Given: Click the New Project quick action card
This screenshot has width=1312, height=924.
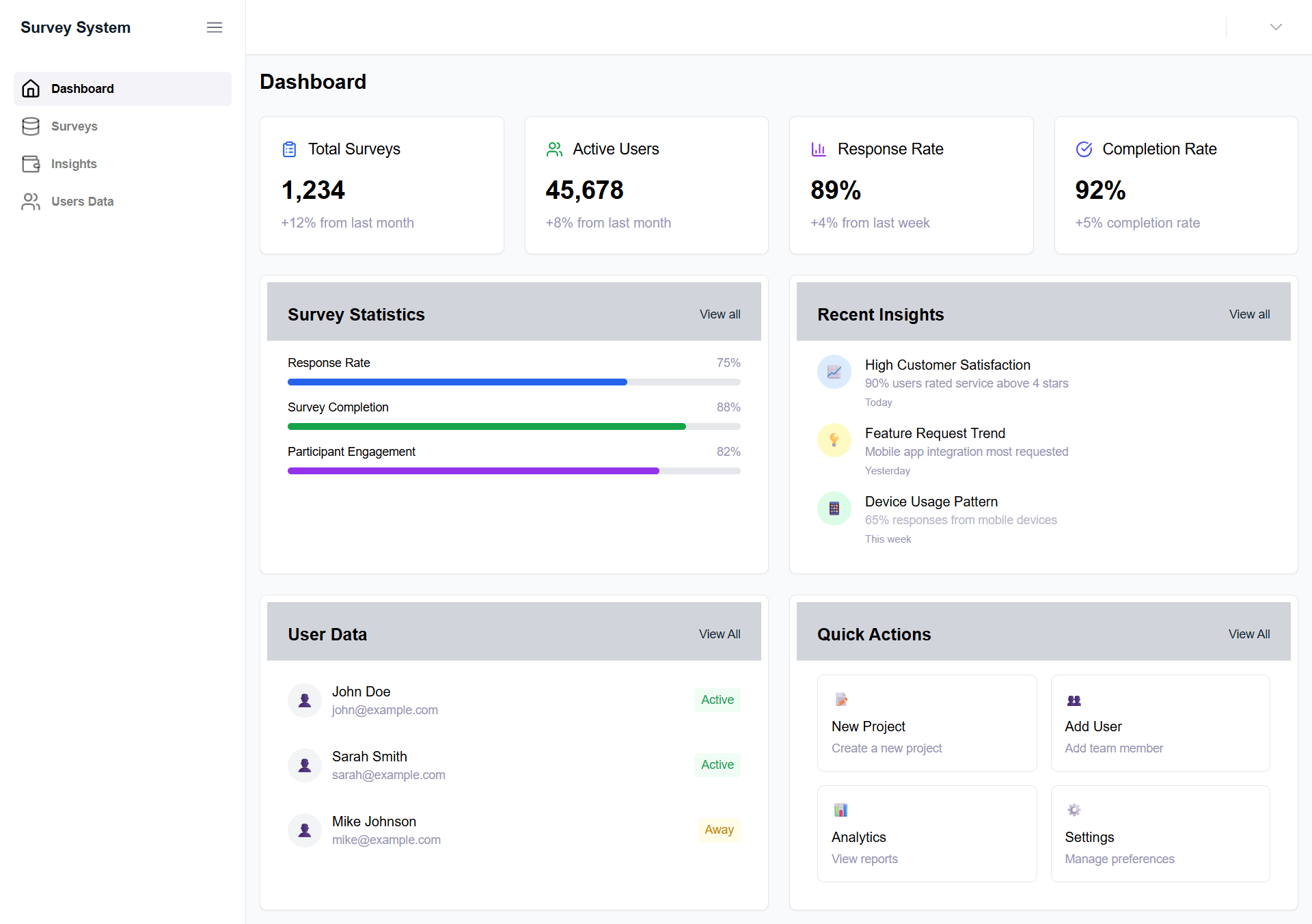Looking at the screenshot, I should [x=927, y=723].
